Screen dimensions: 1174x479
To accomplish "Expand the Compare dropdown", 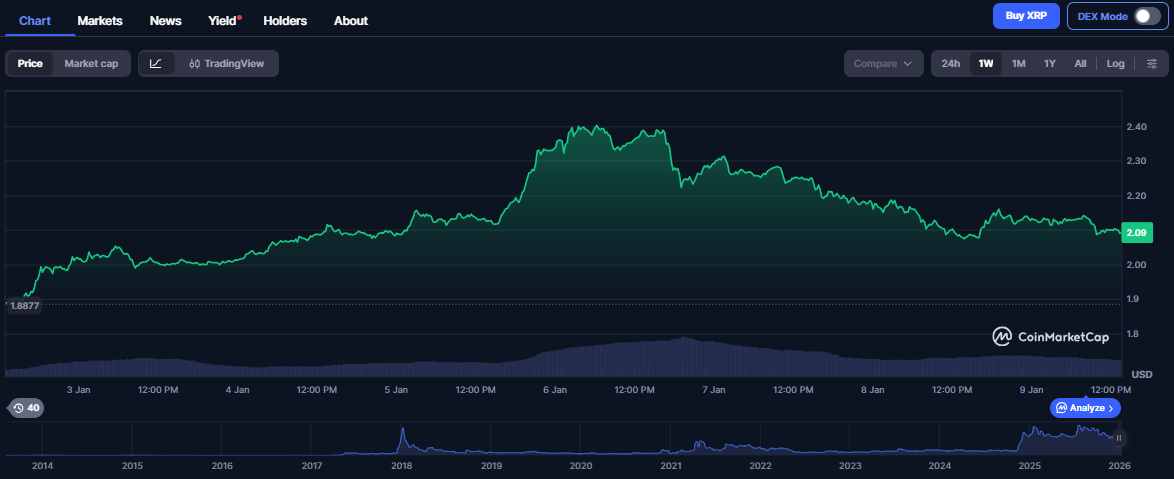I will pos(882,64).
